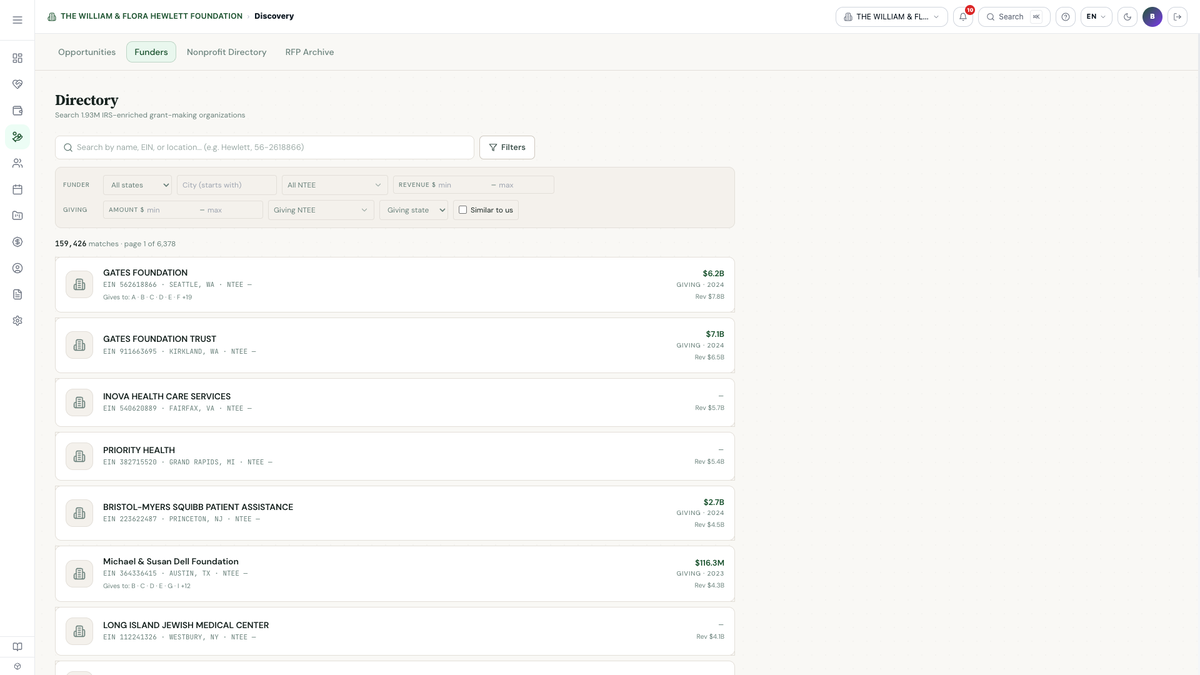Switch to the Nonprofit Directory tab
1200x675 pixels.
(227, 52)
